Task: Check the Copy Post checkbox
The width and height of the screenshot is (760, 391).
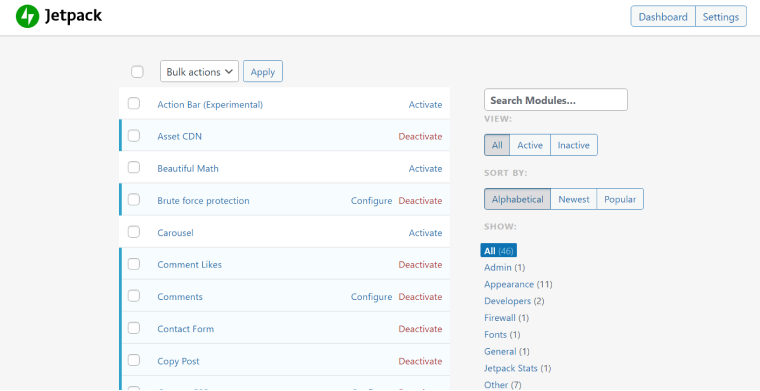Action: point(134,360)
